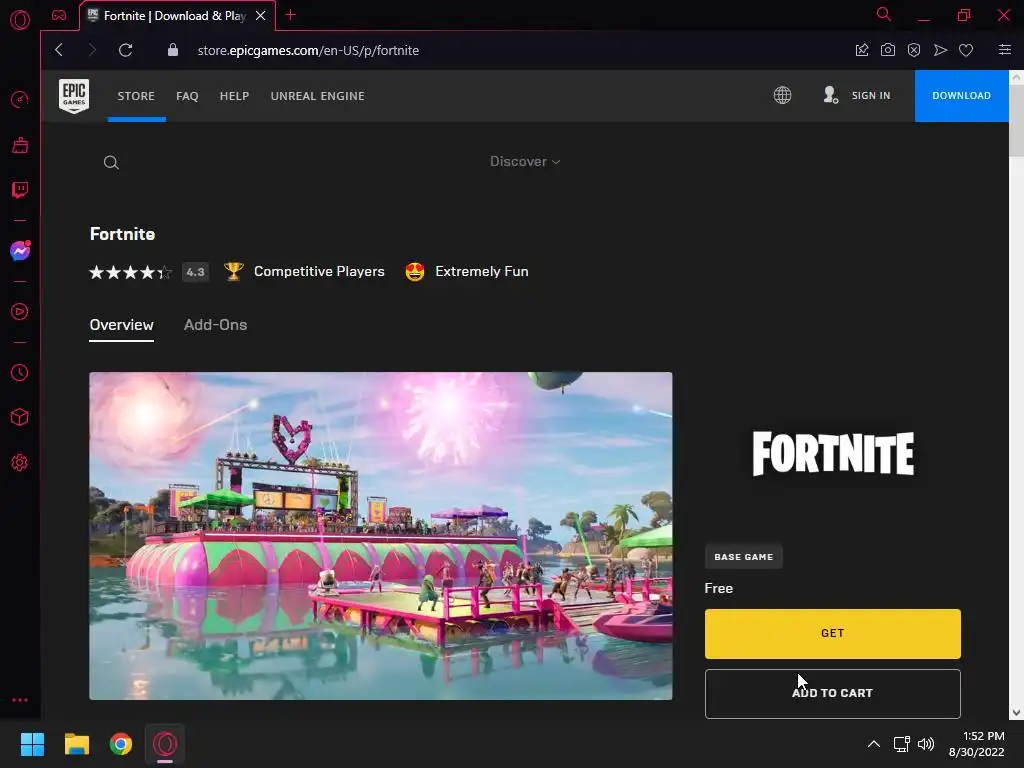Open History clock icon in sidebar

point(20,372)
